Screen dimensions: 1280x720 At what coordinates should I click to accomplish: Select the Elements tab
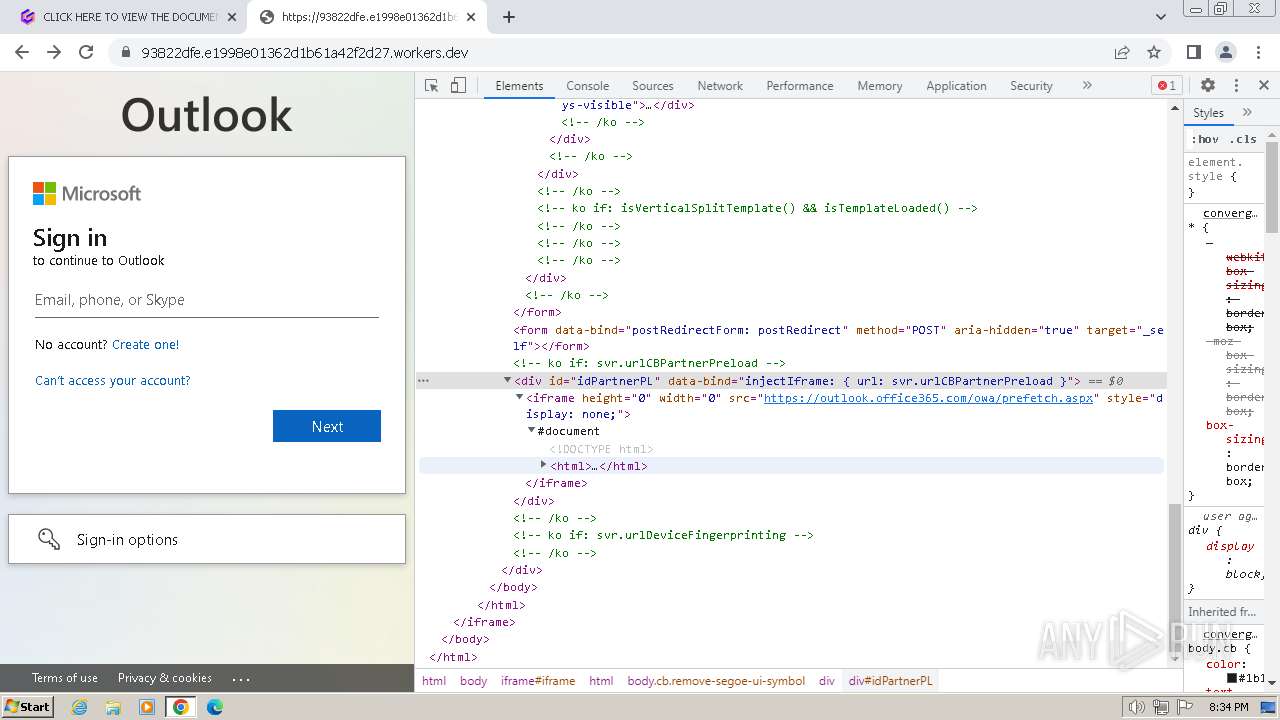[x=519, y=86]
